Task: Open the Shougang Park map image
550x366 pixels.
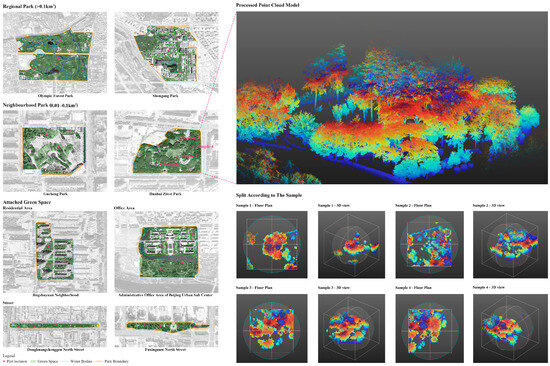Action: 166,52
